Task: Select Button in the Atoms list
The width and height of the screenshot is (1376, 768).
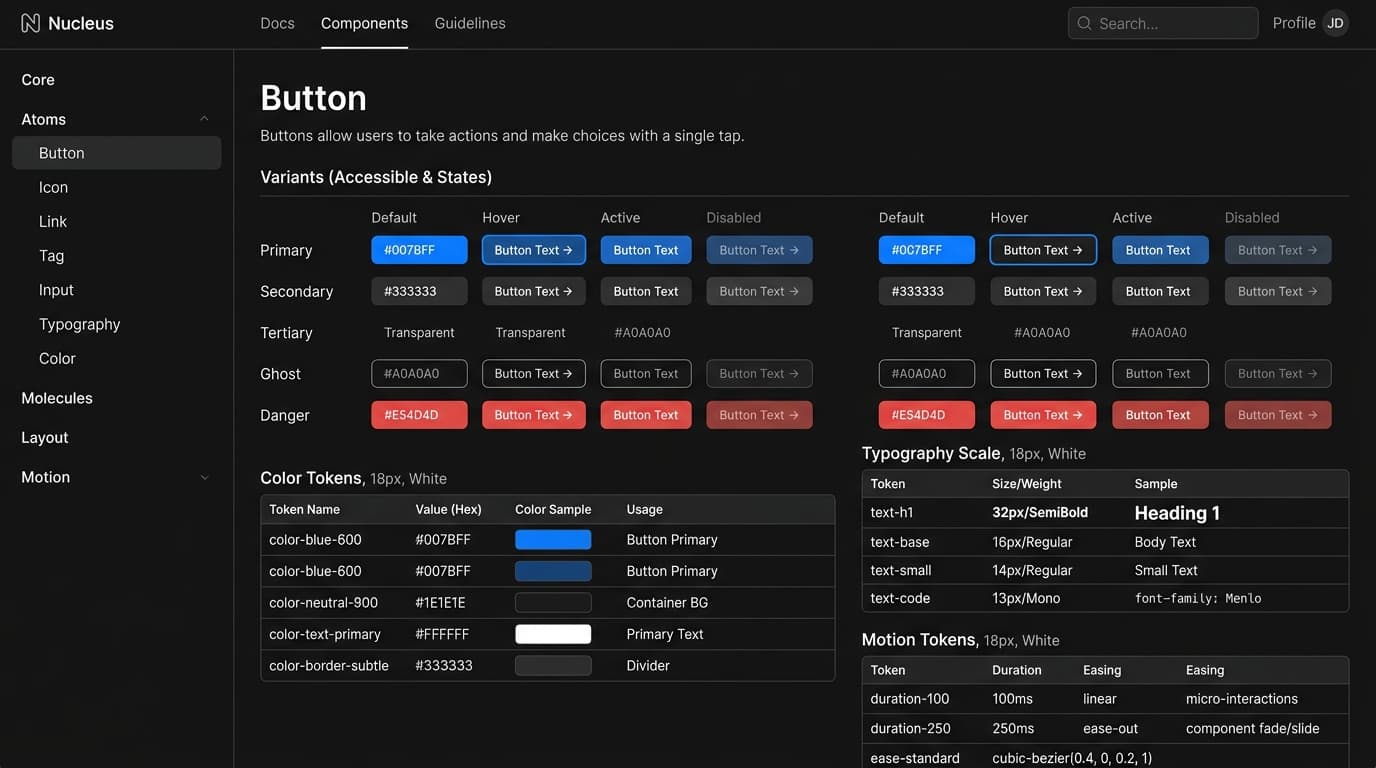Action: (x=116, y=153)
